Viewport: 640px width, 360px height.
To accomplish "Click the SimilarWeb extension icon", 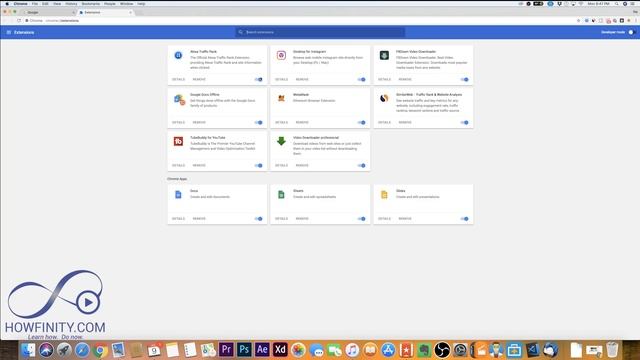I will (x=384, y=98).
